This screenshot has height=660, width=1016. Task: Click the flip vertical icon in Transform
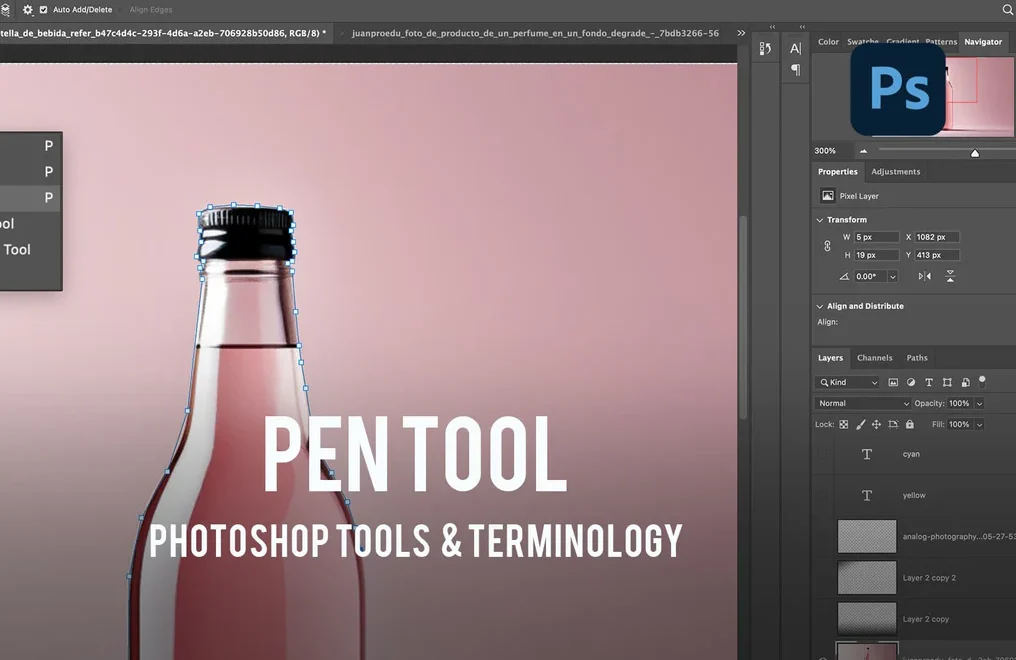click(x=950, y=276)
